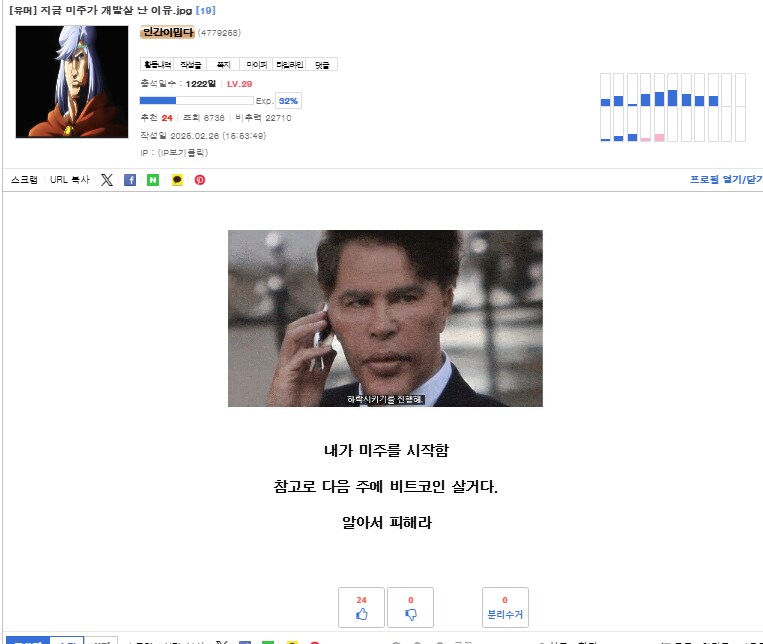Click the activity bar graph on right

tap(672, 107)
